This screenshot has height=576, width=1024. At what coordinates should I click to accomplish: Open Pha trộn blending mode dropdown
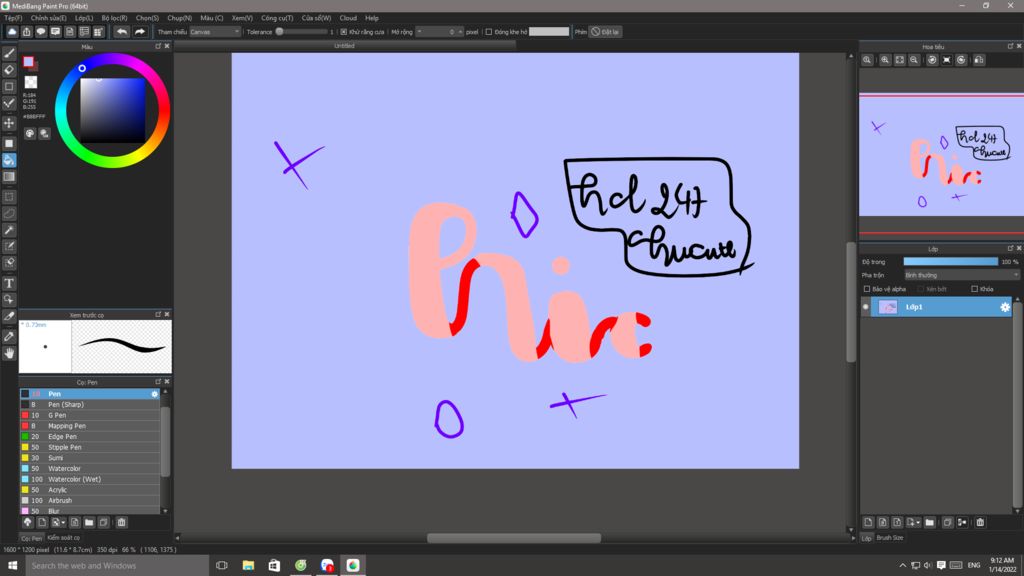tap(961, 275)
